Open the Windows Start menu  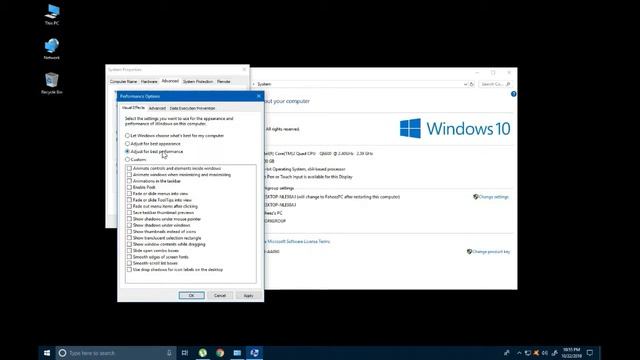point(47,353)
